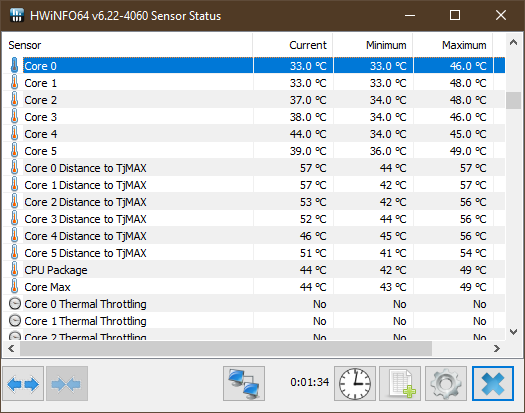Click the Maximum column header
The height and width of the screenshot is (413, 525).
tap(453, 45)
